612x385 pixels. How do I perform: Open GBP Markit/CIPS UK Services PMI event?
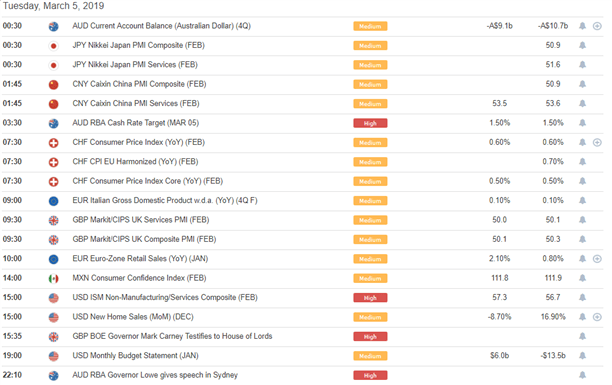[x=141, y=220]
